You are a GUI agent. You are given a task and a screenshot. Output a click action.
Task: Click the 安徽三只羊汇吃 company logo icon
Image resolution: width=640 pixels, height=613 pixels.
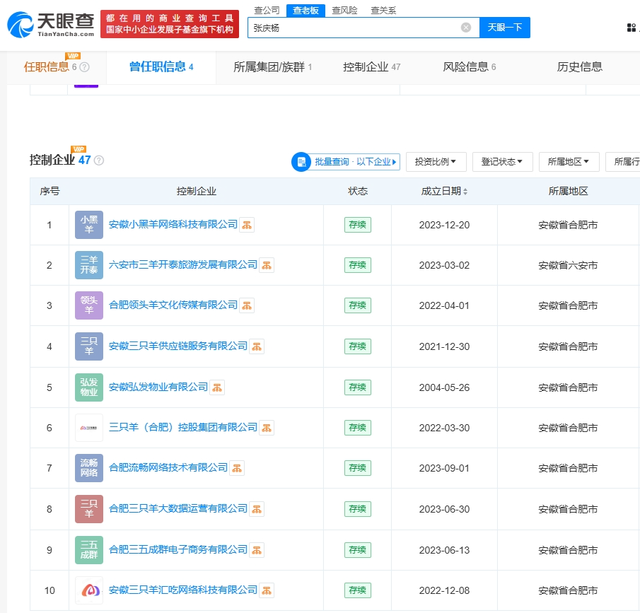tap(88, 590)
